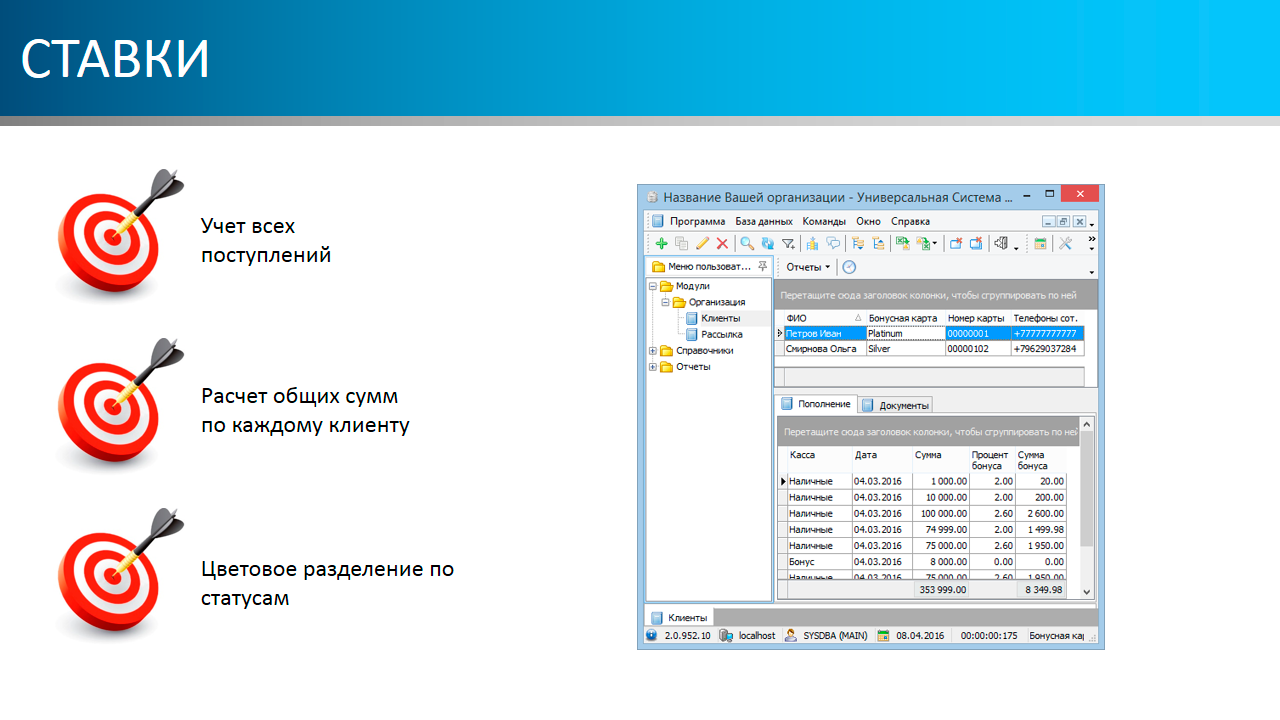Viewport: 1280px width, 720px height.
Task: Open the Программа menu
Action: [x=697, y=221]
